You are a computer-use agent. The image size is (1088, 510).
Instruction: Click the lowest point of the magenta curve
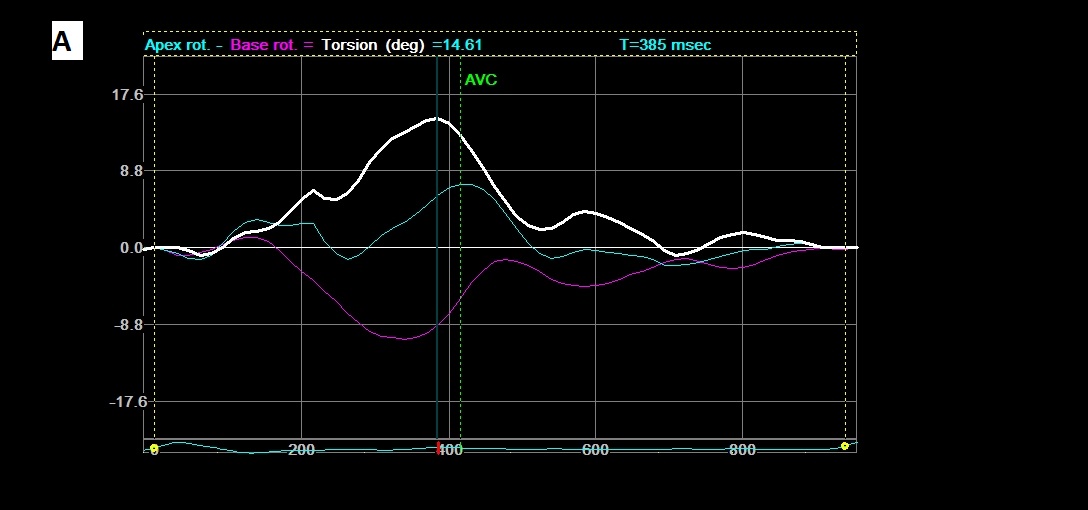coord(403,339)
